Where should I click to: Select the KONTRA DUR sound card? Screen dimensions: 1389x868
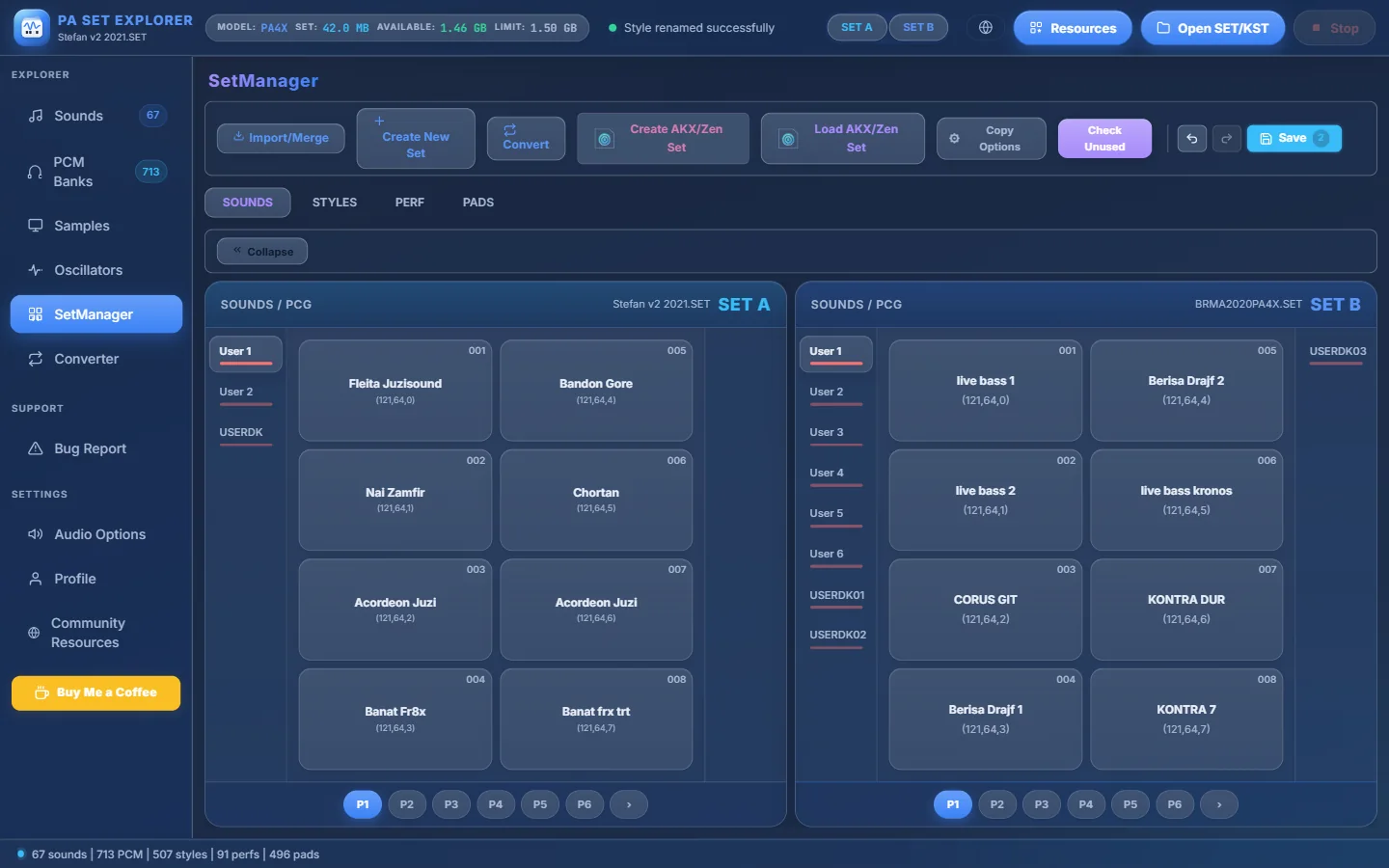[x=1186, y=610]
